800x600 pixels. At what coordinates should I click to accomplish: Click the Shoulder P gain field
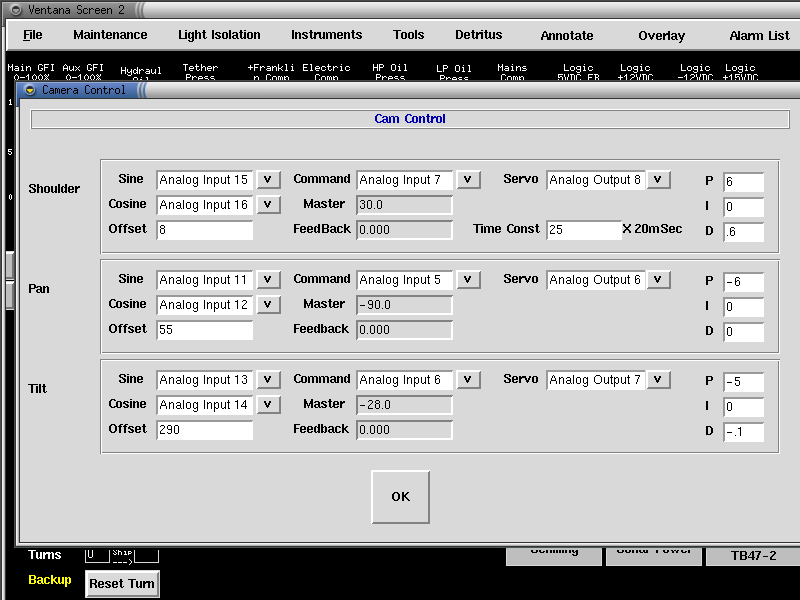pyautogui.click(x=743, y=182)
